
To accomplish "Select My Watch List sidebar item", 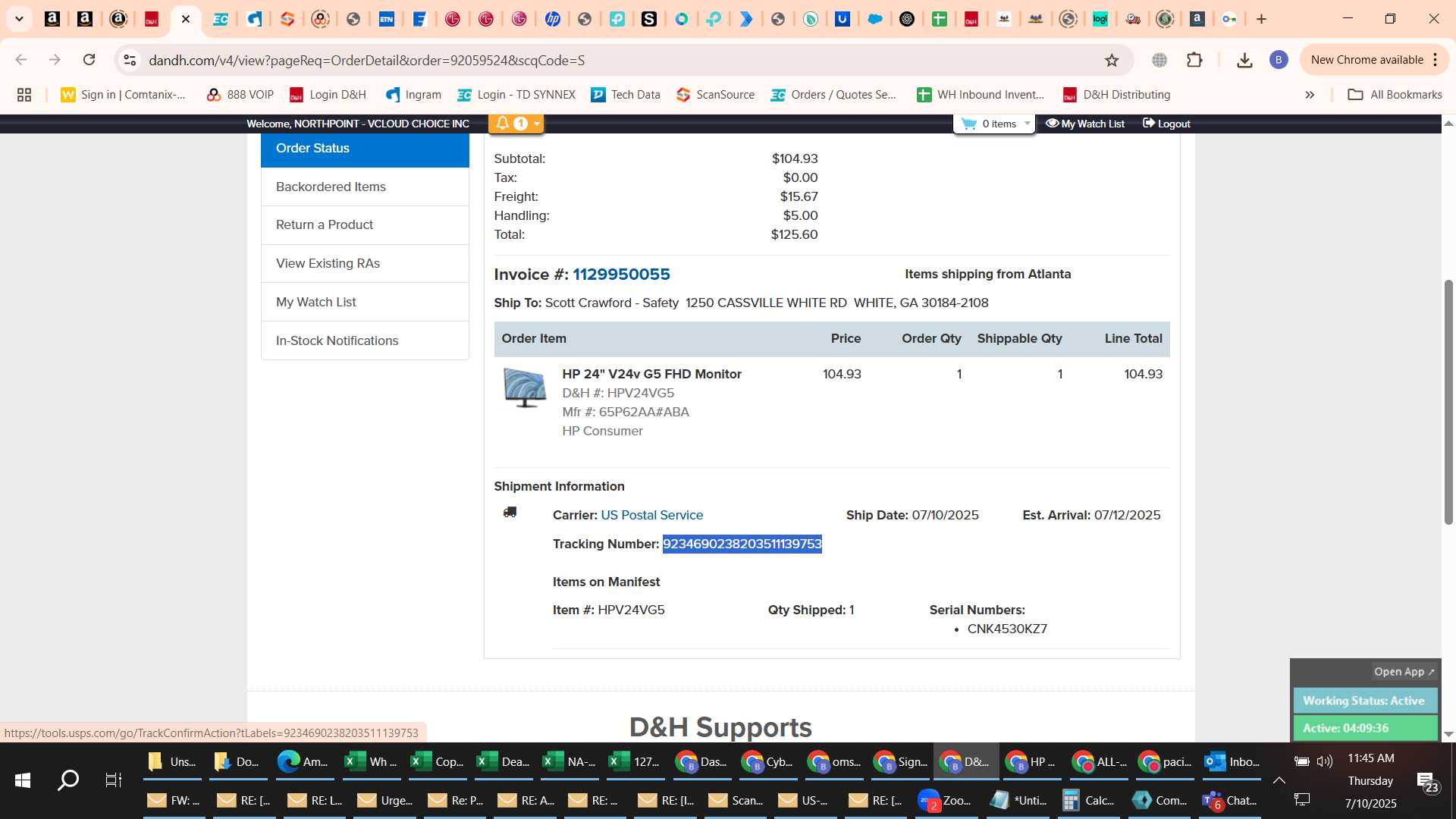I will [365, 302].
